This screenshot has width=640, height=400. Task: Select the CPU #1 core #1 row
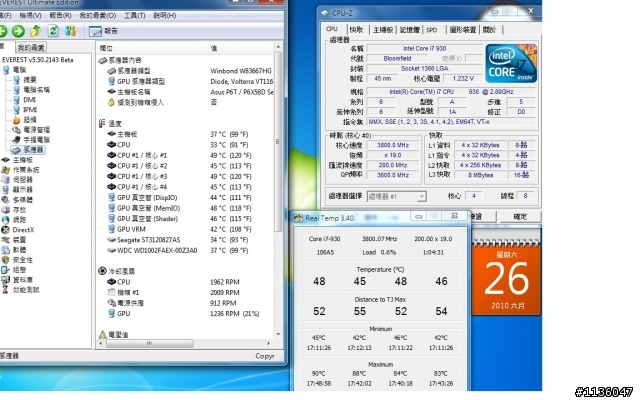click(x=185, y=156)
